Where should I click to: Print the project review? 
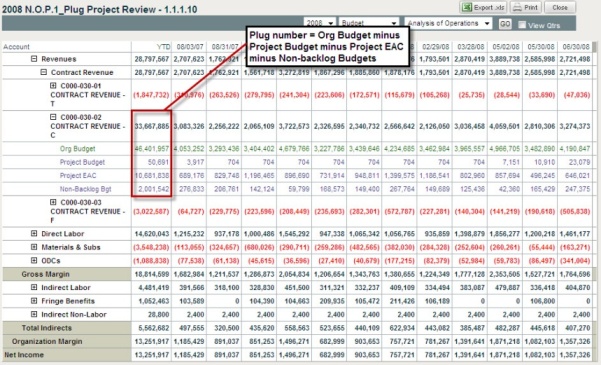pos(526,7)
